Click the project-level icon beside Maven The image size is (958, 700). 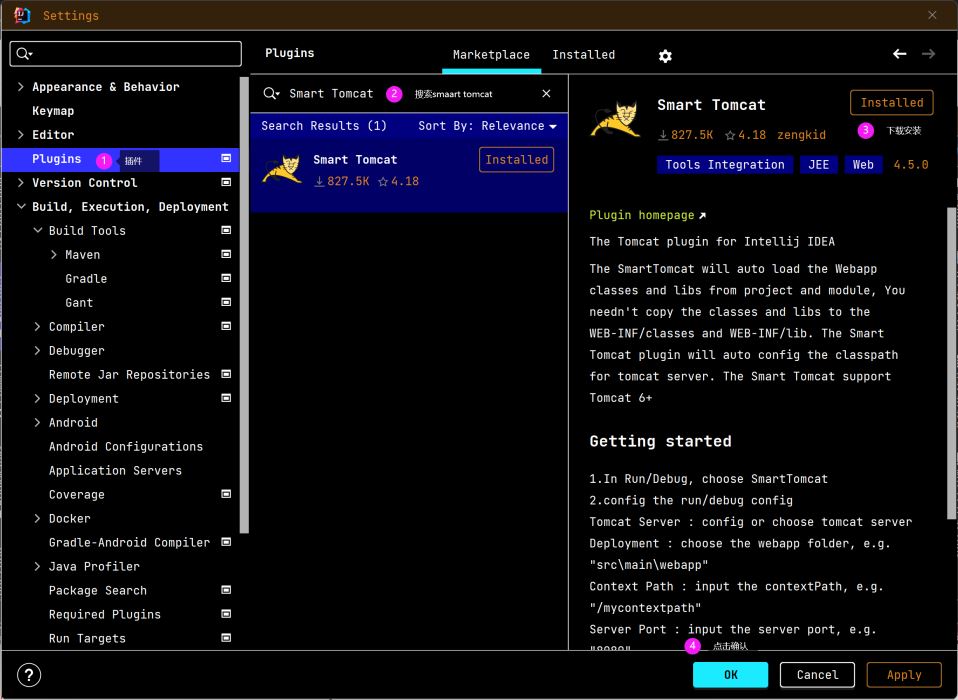pos(226,255)
